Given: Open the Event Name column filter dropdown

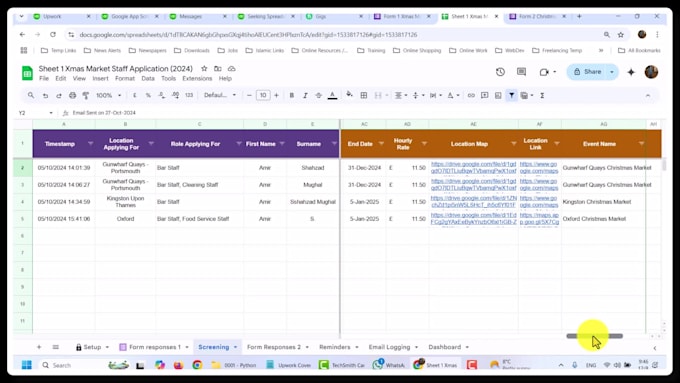Looking at the screenshot, I should tap(641, 144).
